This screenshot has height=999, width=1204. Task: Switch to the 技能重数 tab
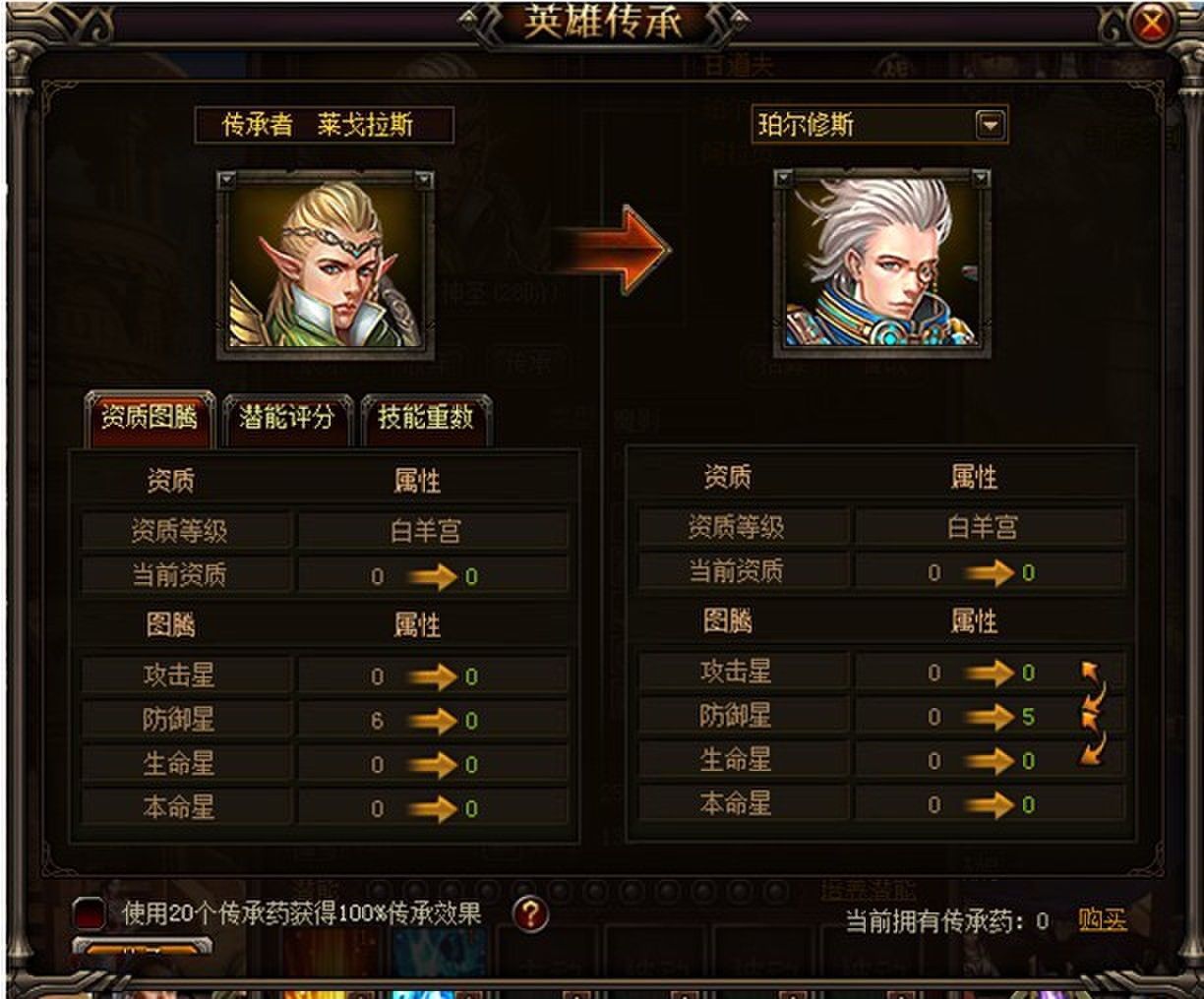coord(425,418)
